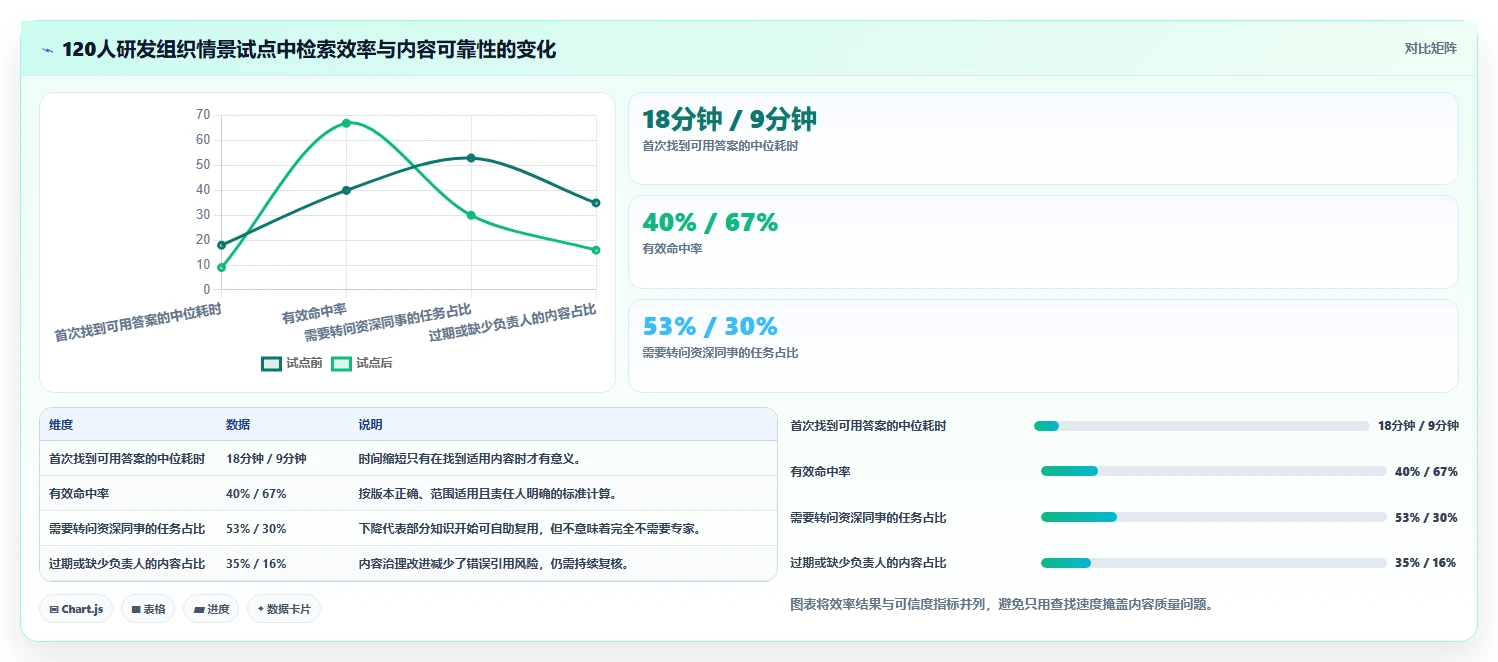Click the 试点后 data point at 16
Image resolution: width=1498 pixels, height=662 pixels.
596,250
